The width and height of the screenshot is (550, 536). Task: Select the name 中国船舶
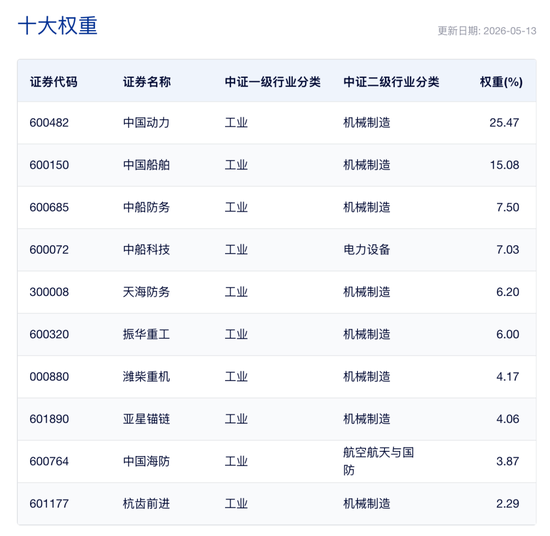tap(146, 165)
